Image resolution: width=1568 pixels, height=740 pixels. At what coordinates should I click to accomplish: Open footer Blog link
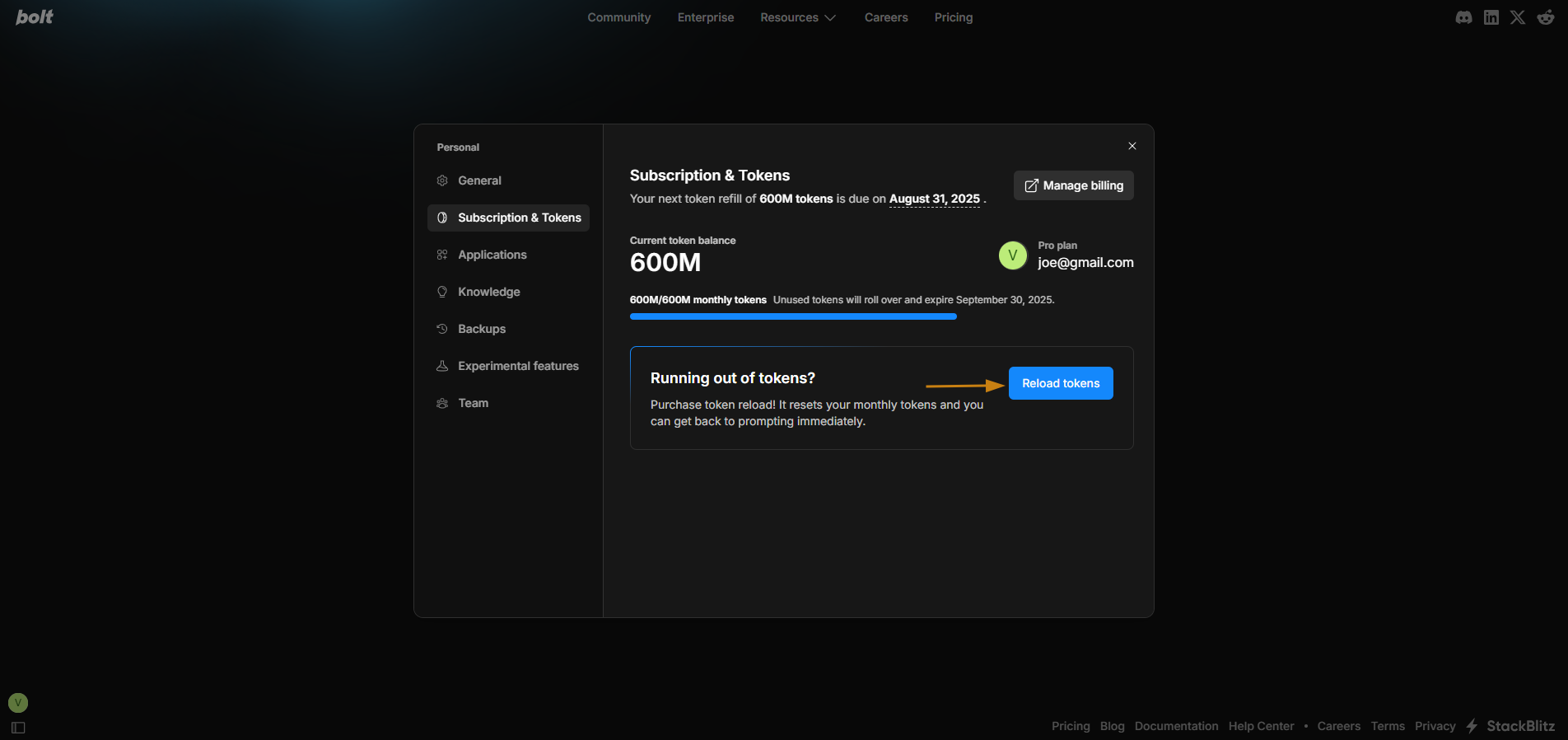tap(1112, 726)
